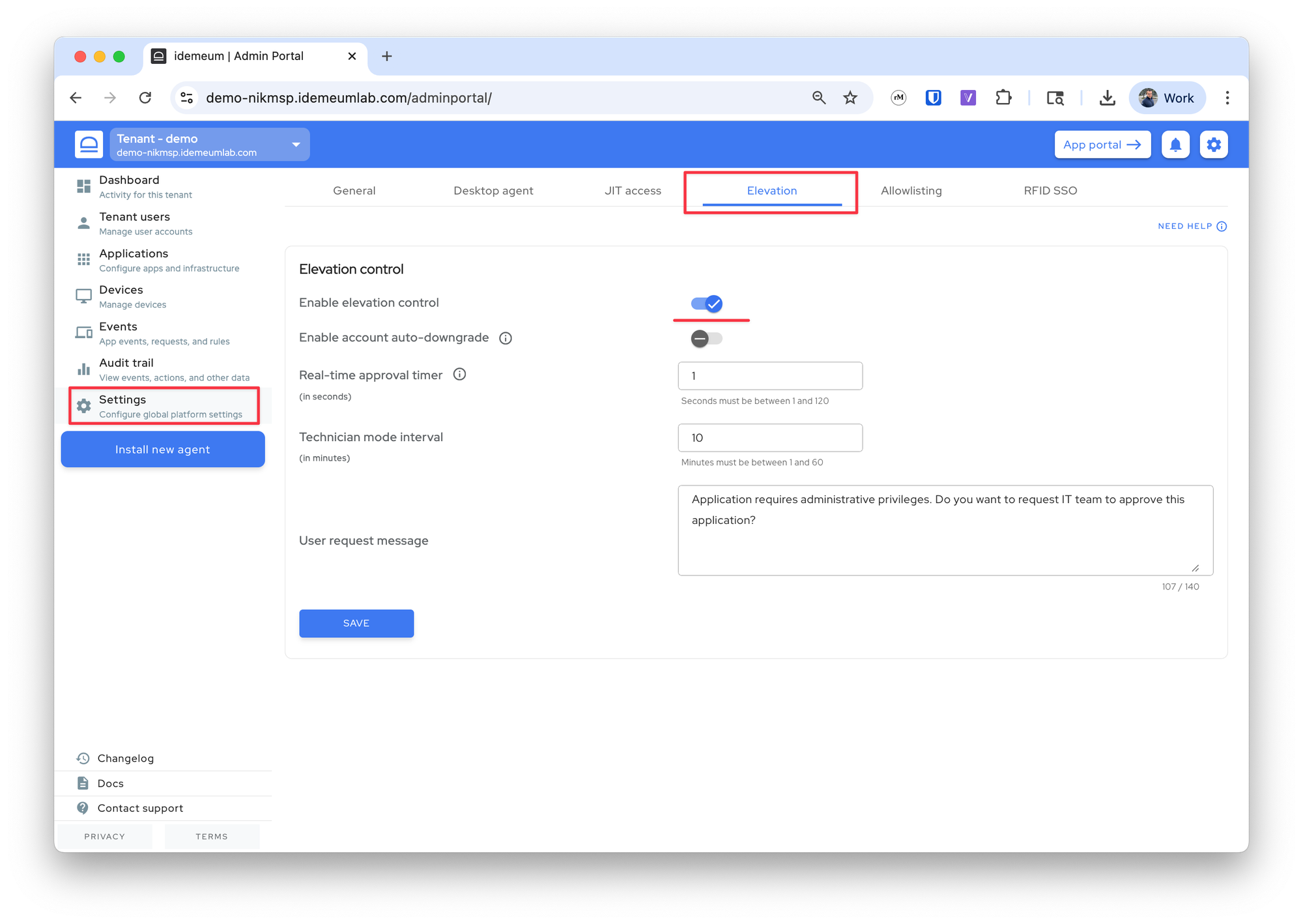This screenshot has height=924, width=1303.
Task: Close the idemeum Admin Portal tab
Action: tap(352, 57)
